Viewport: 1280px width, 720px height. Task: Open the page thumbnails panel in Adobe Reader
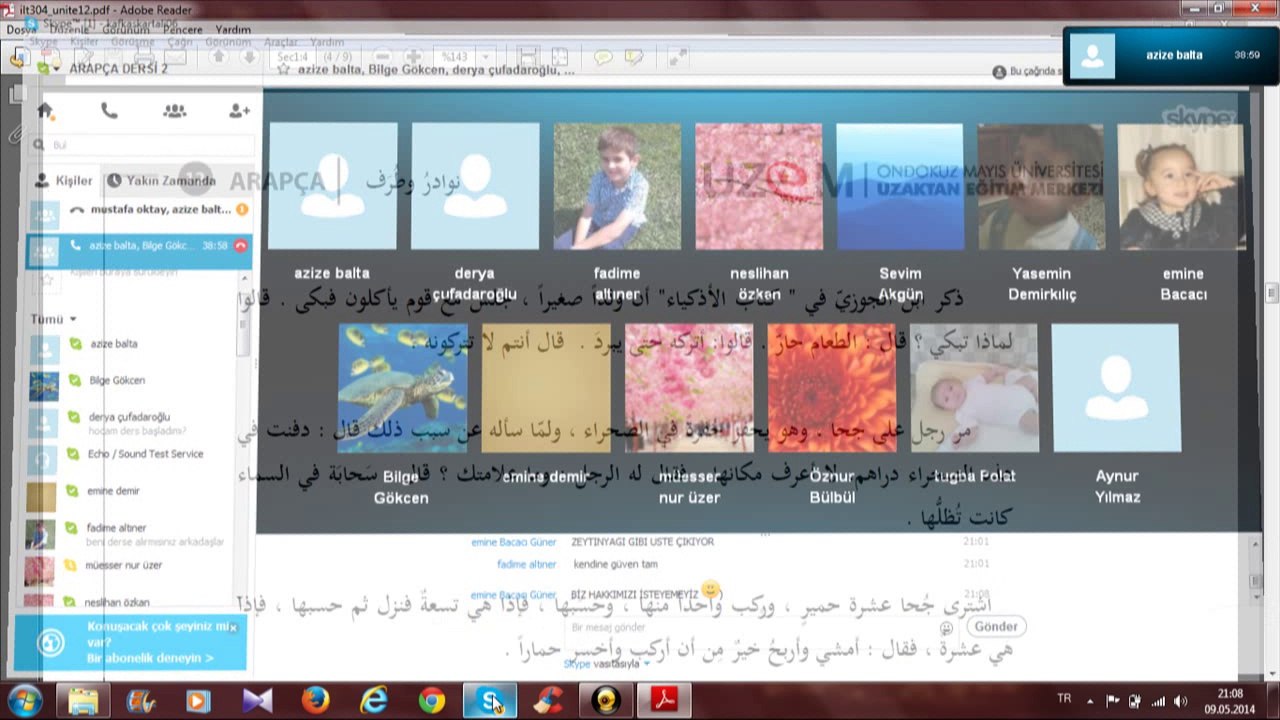click(16, 95)
